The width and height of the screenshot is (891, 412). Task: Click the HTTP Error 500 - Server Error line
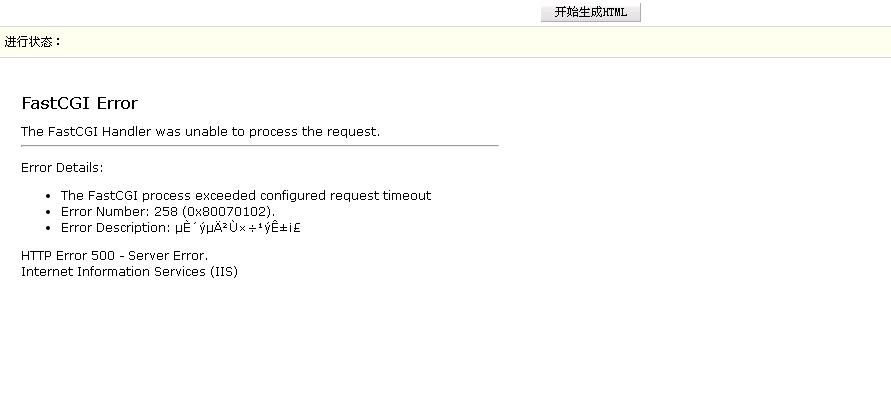point(114,256)
